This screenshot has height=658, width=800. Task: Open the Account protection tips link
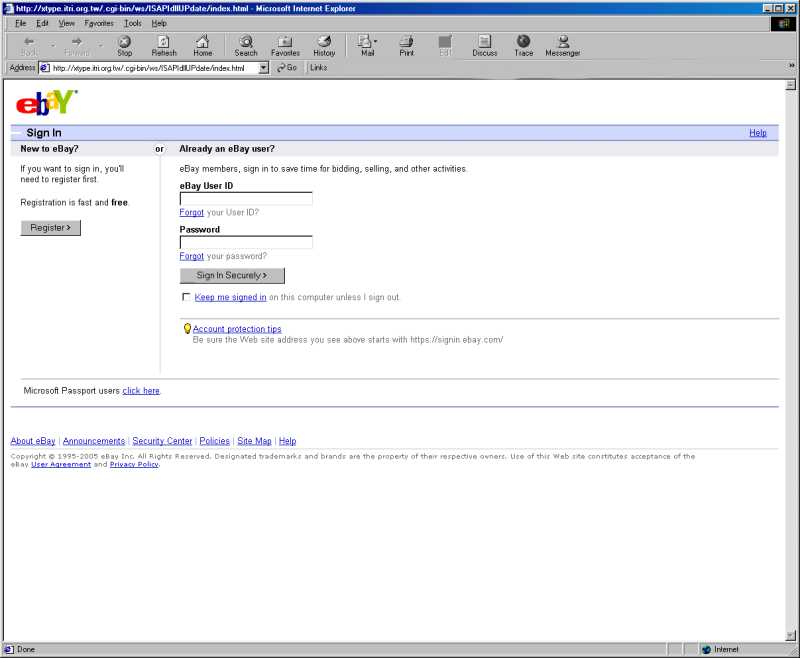pos(237,329)
